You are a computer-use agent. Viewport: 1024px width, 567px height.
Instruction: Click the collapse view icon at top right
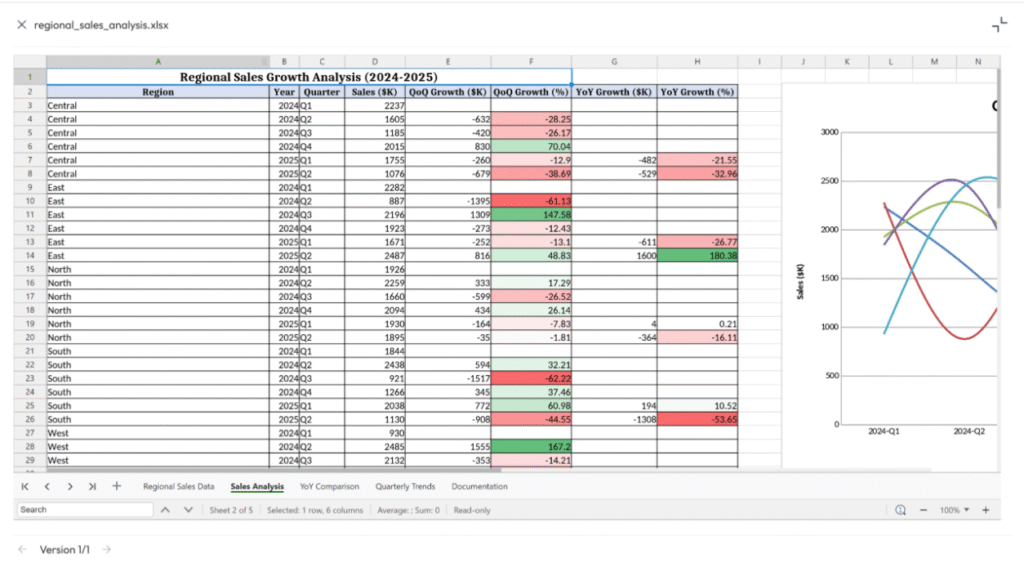[x=998, y=25]
